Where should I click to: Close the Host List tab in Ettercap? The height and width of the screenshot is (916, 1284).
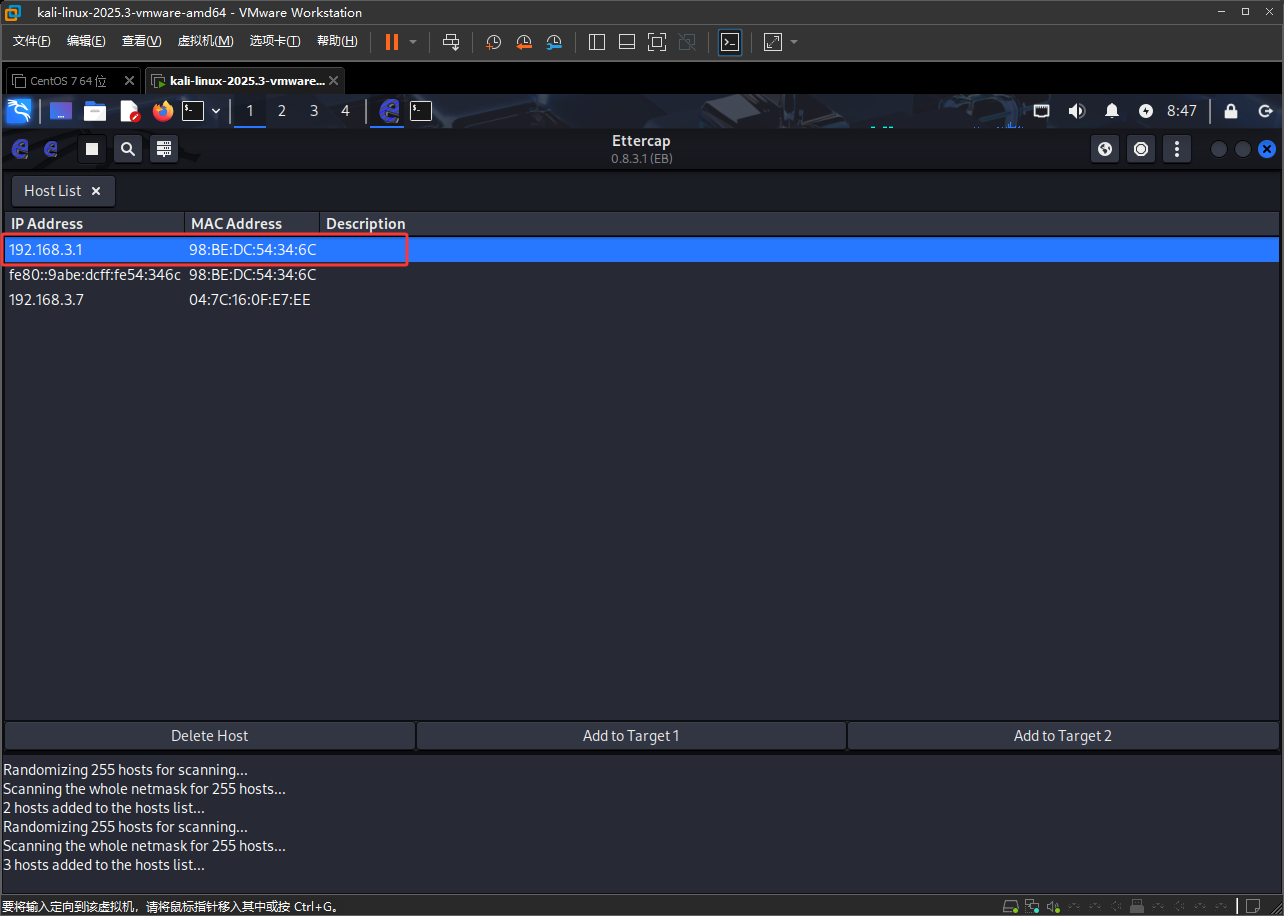coord(96,191)
